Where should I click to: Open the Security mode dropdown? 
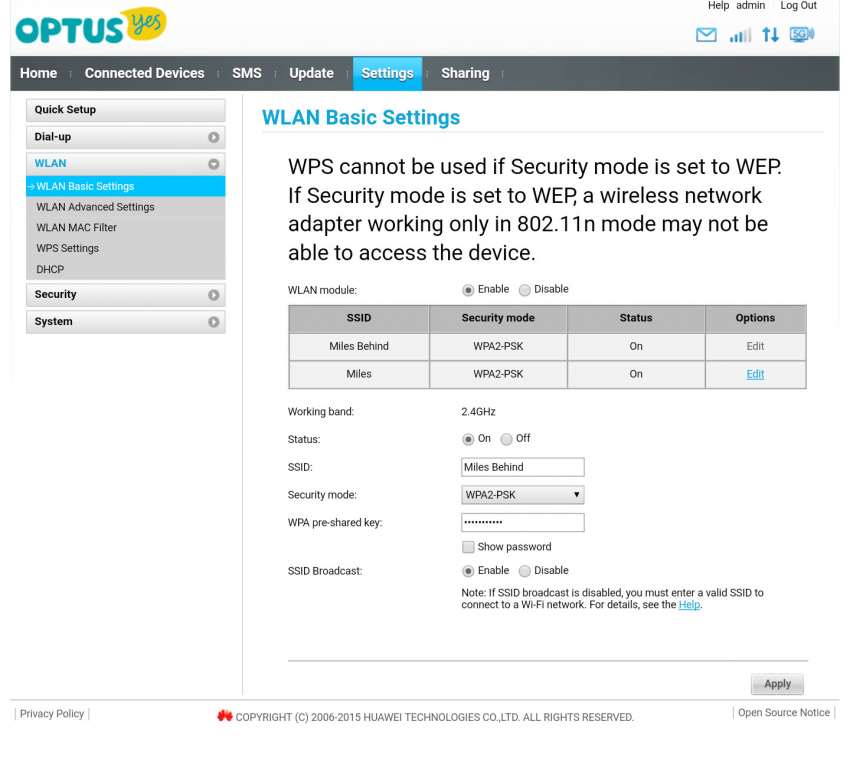(522, 494)
